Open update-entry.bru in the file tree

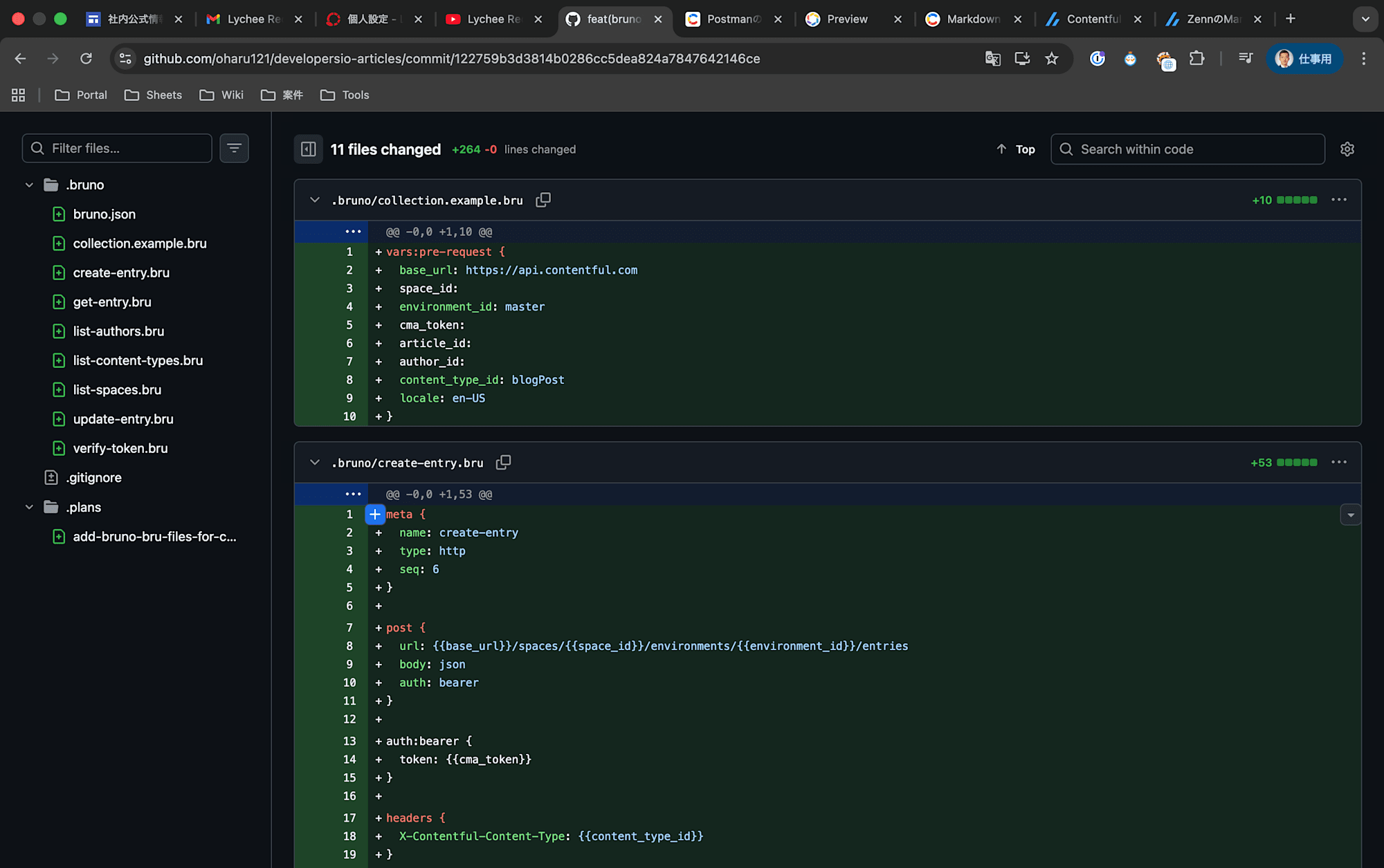point(123,419)
